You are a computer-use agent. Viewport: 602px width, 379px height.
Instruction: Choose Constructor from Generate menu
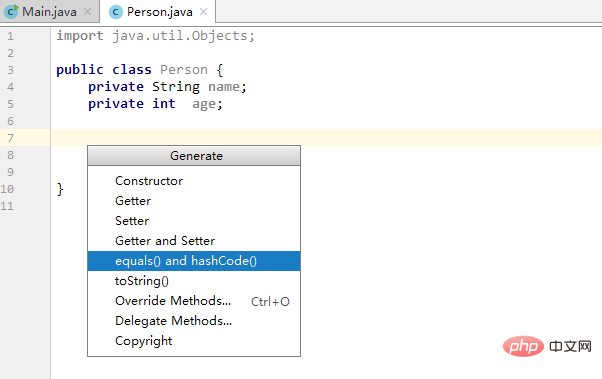click(x=194, y=181)
